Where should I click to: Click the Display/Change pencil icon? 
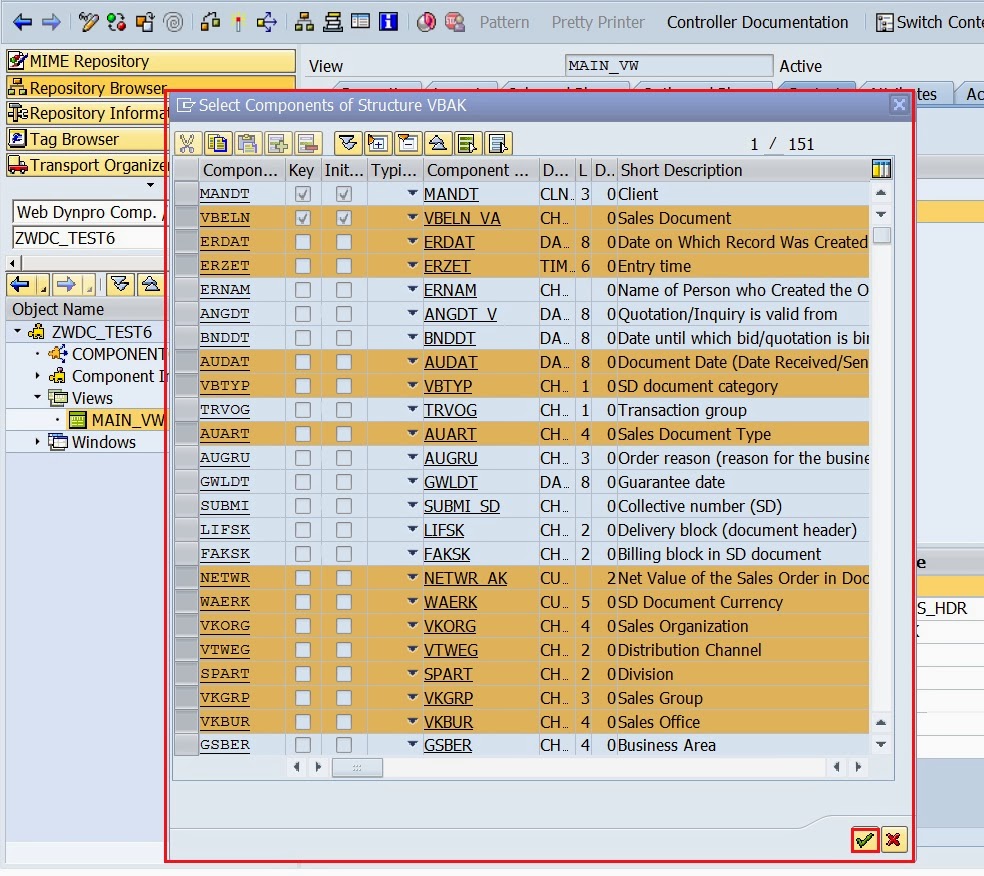(x=88, y=21)
